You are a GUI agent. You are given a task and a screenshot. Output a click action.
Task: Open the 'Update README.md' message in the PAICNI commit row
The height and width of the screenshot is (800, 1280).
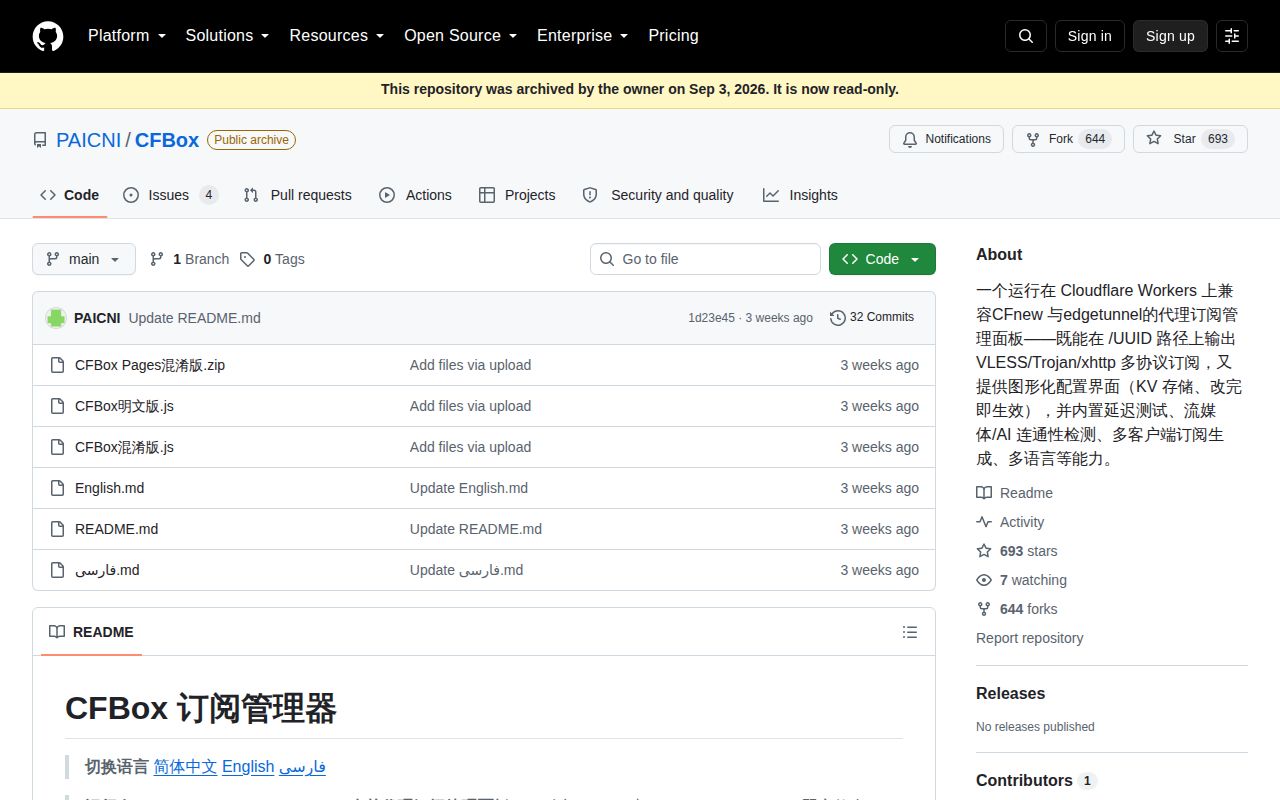click(195, 318)
